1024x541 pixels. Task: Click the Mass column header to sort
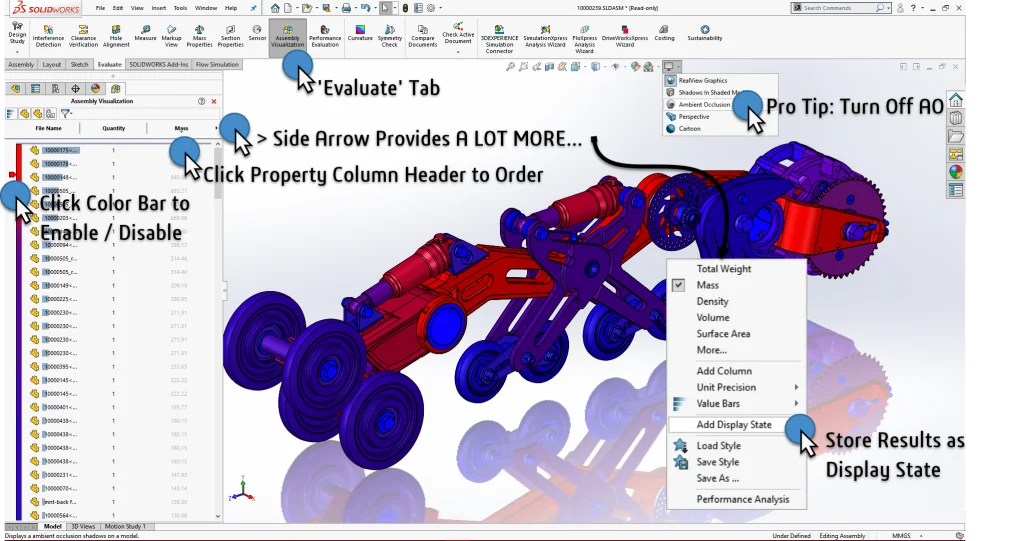click(x=181, y=128)
